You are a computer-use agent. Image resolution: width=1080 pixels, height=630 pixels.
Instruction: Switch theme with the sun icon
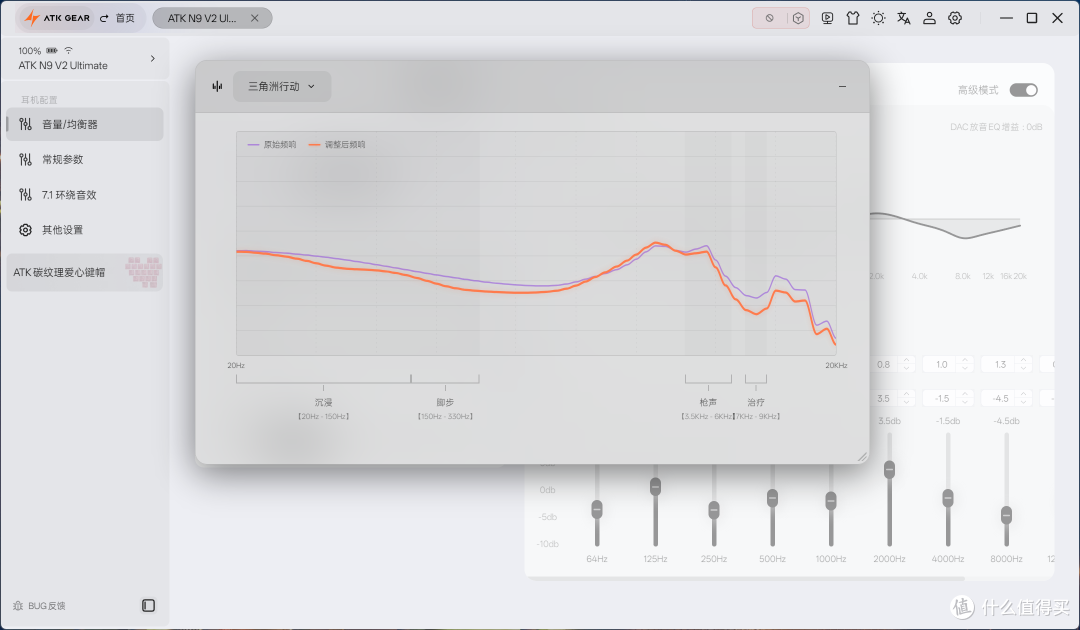pyautogui.click(x=878, y=19)
